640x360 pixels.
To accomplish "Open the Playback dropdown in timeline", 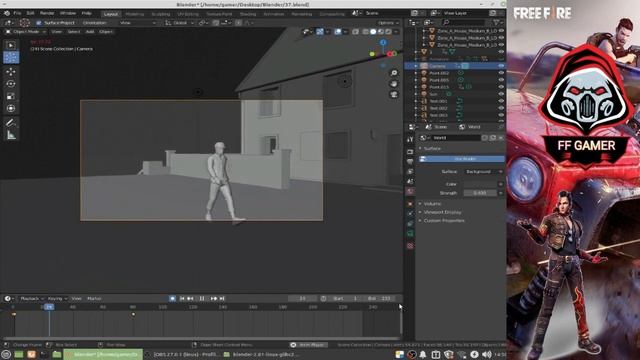I will click(31, 299).
